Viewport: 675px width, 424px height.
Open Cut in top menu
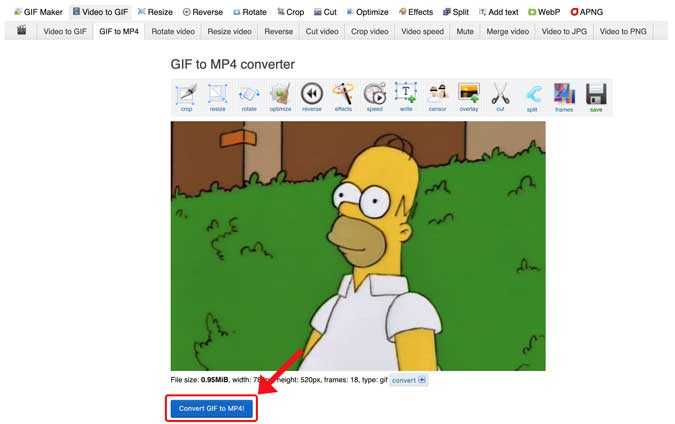(325, 12)
